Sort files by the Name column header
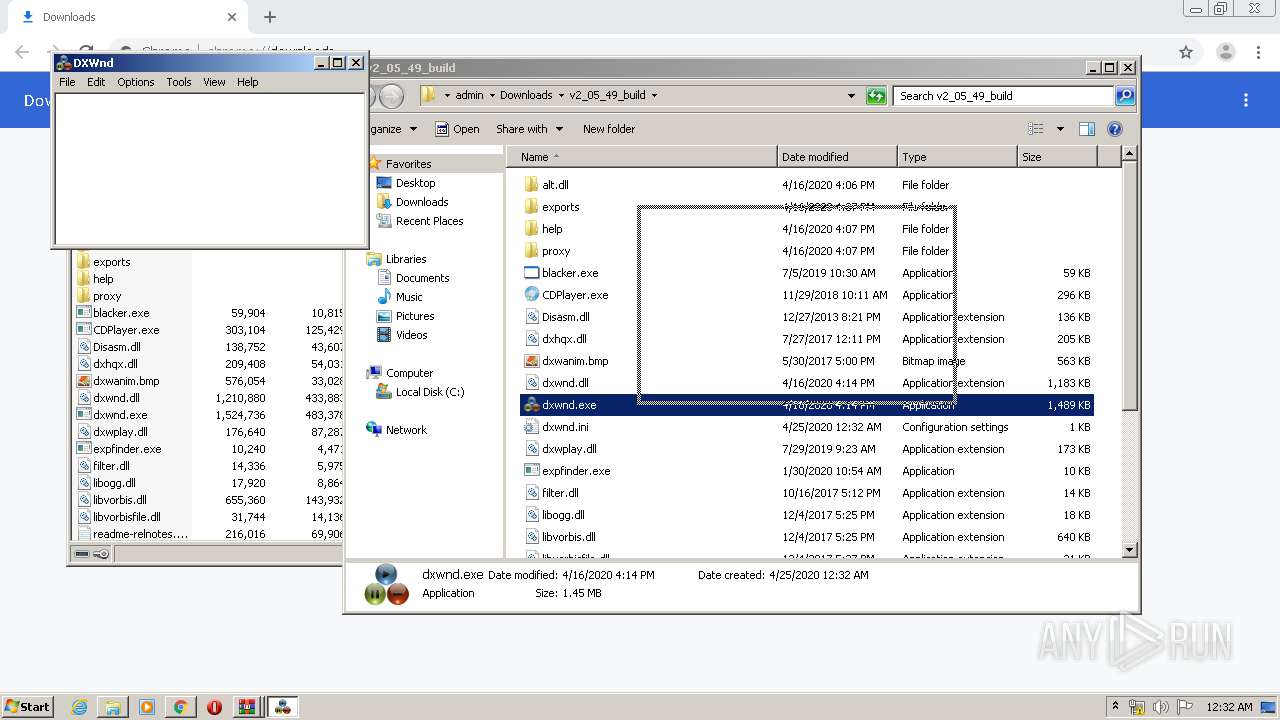This screenshot has width=1280, height=720. click(642, 157)
